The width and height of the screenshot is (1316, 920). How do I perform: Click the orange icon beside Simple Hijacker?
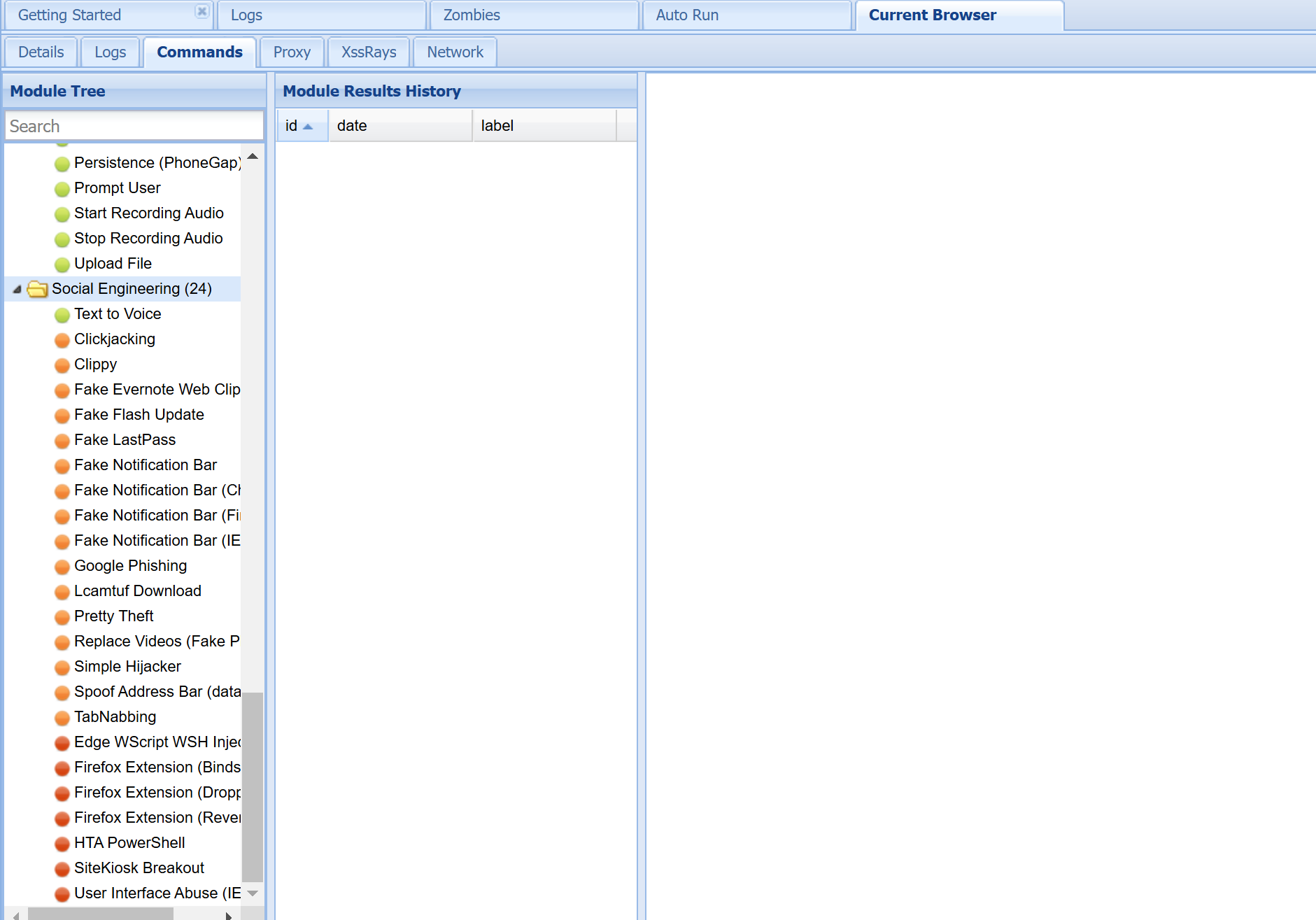62,667
